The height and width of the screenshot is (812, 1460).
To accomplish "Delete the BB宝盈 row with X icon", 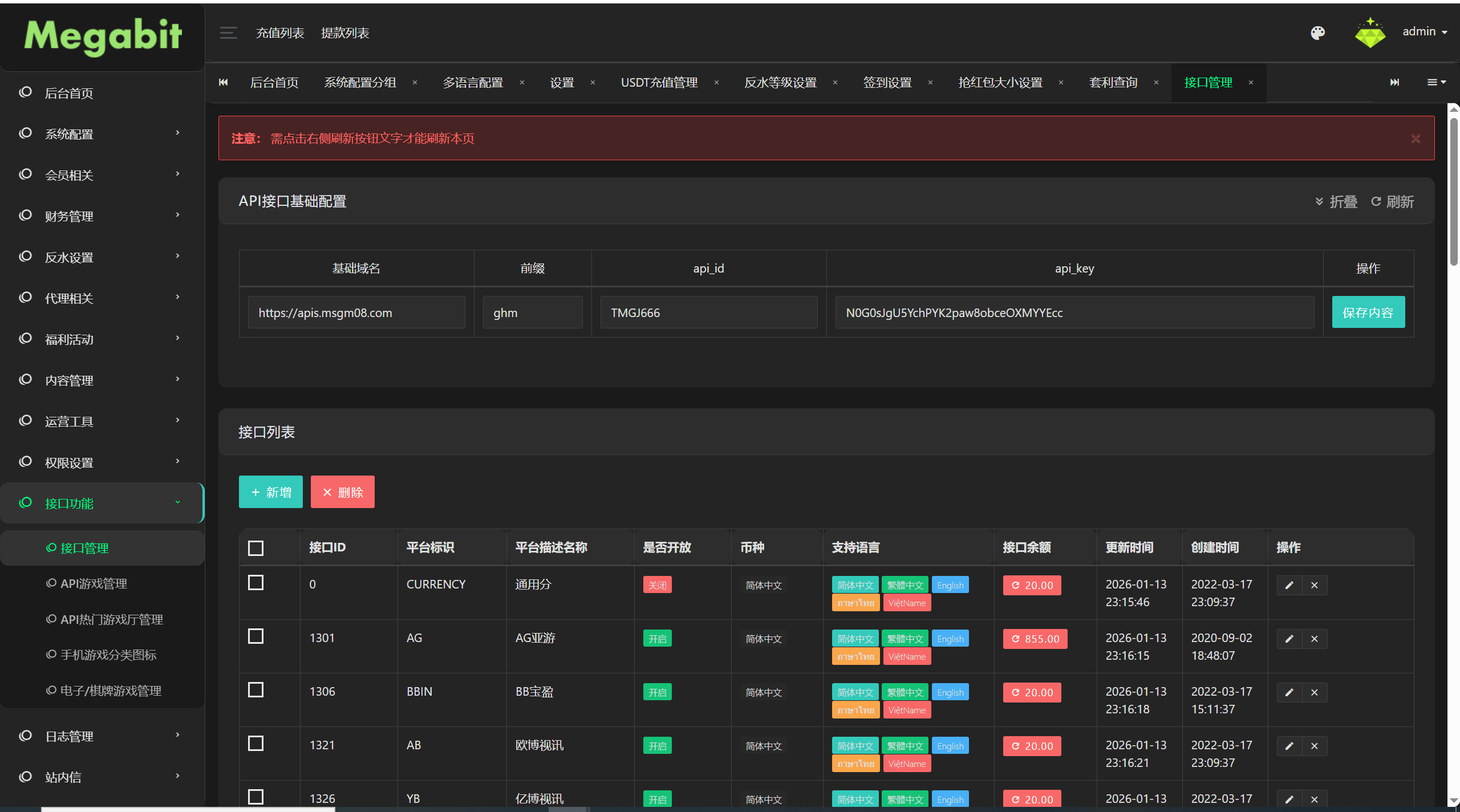I will (x=1315, y=692).
